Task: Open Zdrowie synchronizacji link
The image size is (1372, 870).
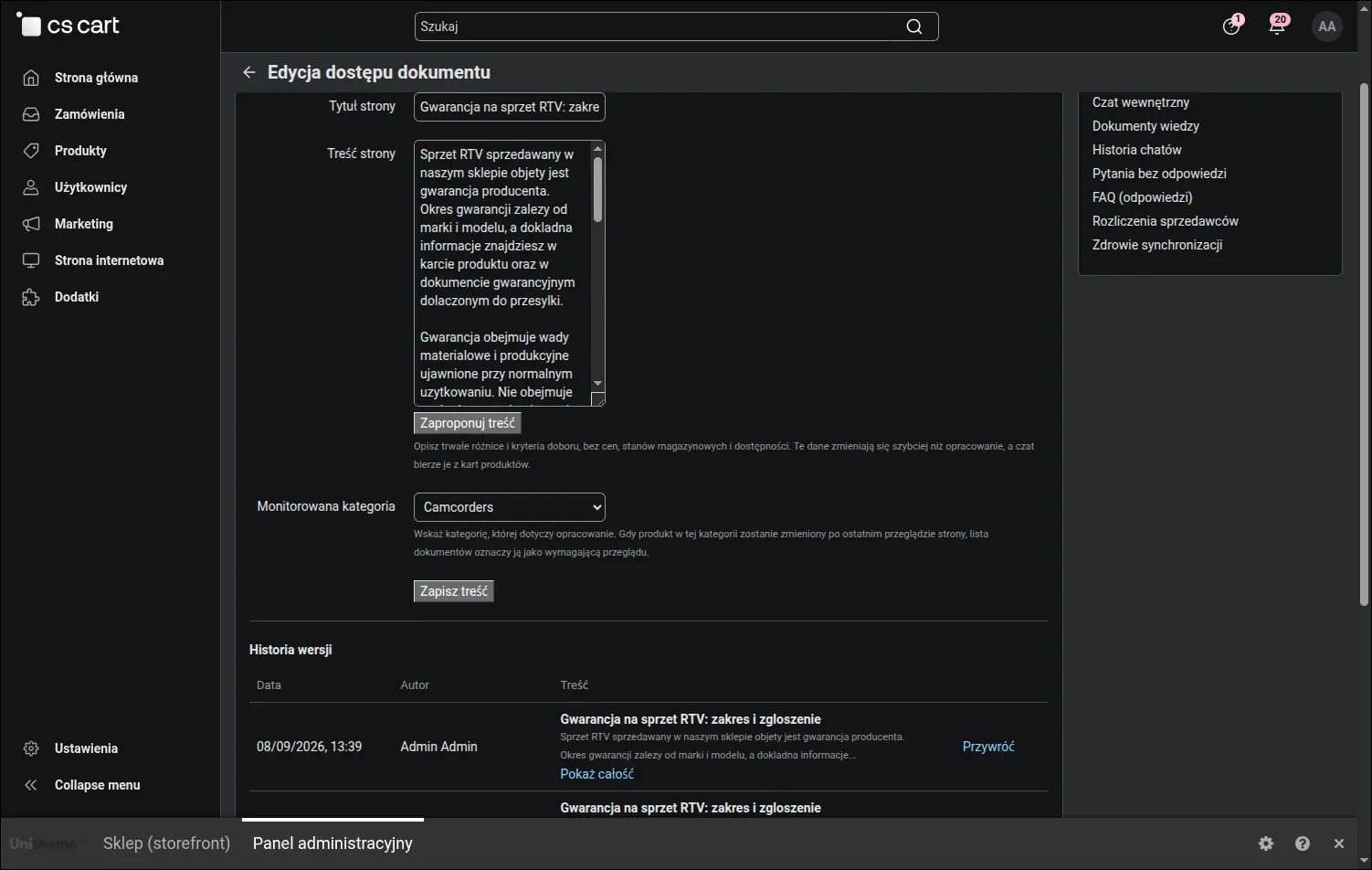Action: (1157, 245)
